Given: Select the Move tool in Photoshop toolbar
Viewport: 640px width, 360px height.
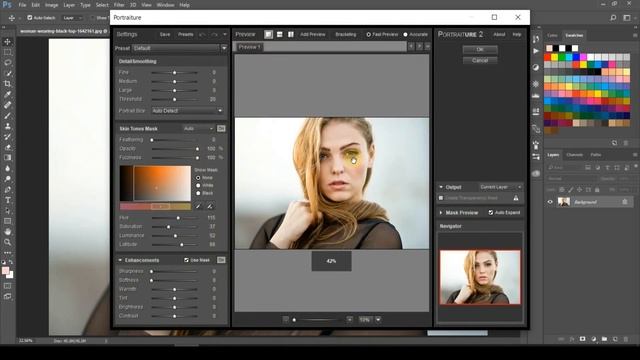Looking at the screenshot, I should click(x=7, y=42).
